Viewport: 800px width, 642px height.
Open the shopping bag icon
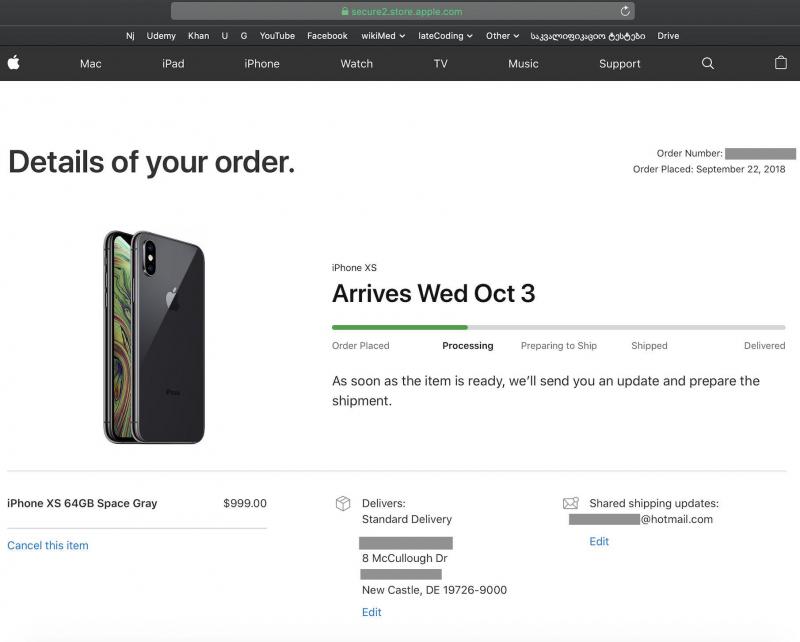(781, 63)
